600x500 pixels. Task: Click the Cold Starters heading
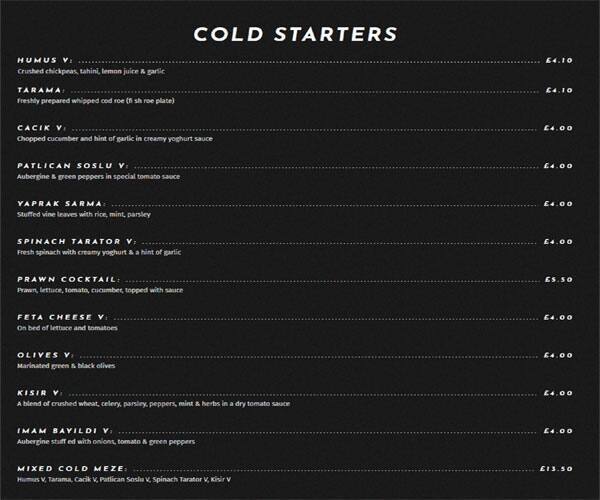[x=295, y=34]
